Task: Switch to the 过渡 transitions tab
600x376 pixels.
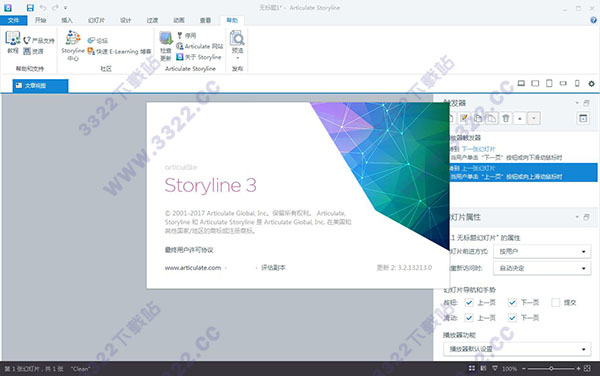Action: point(152,20)
